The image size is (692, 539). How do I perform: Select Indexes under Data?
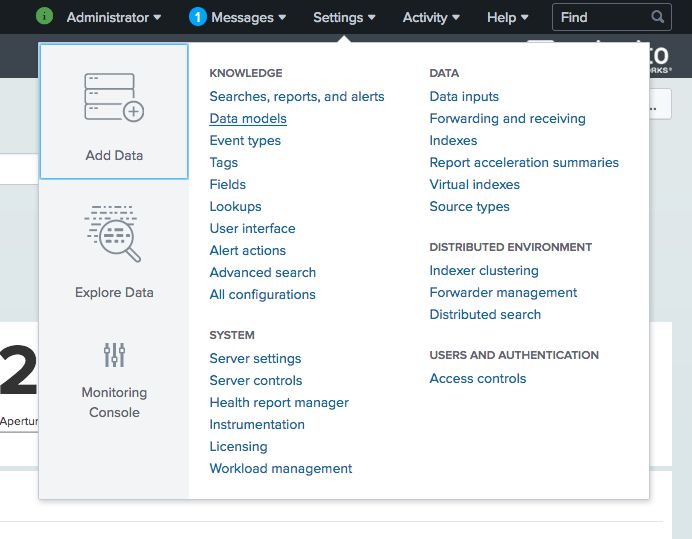click(x=453, y=141)
